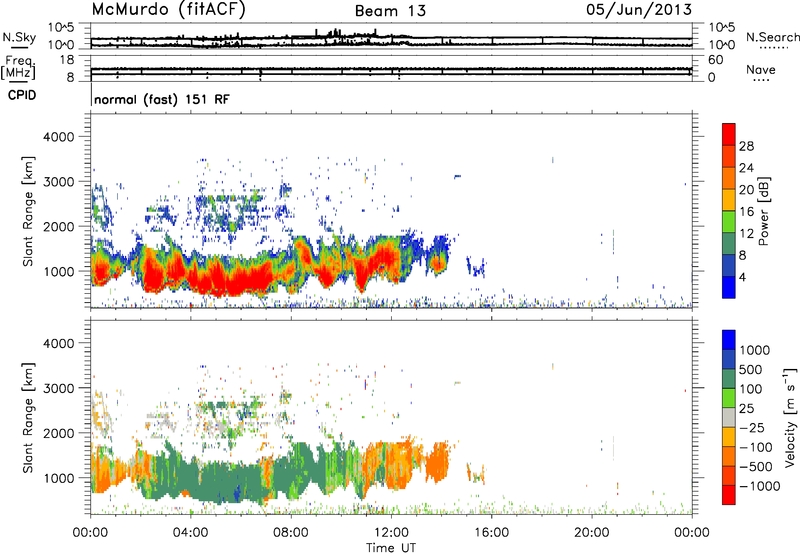Viewport: 800px width, 554px height.
Task: Click the "20:00" time axis label
Action: (592, 533)
